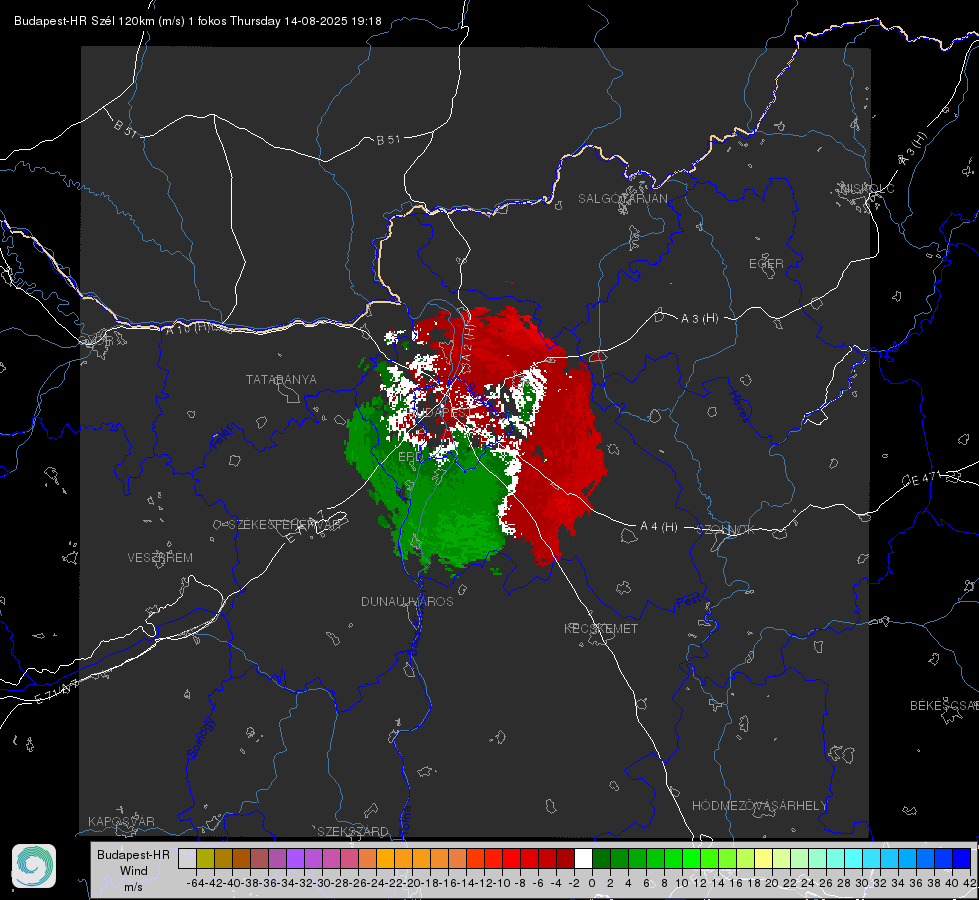Click the B 51 road label near the top center

tap(388, 140)
